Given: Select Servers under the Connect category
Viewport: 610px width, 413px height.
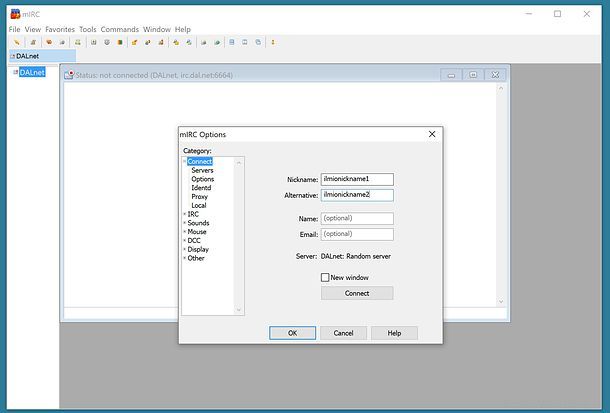Looking at the screenshot, I should coord(202,171).
